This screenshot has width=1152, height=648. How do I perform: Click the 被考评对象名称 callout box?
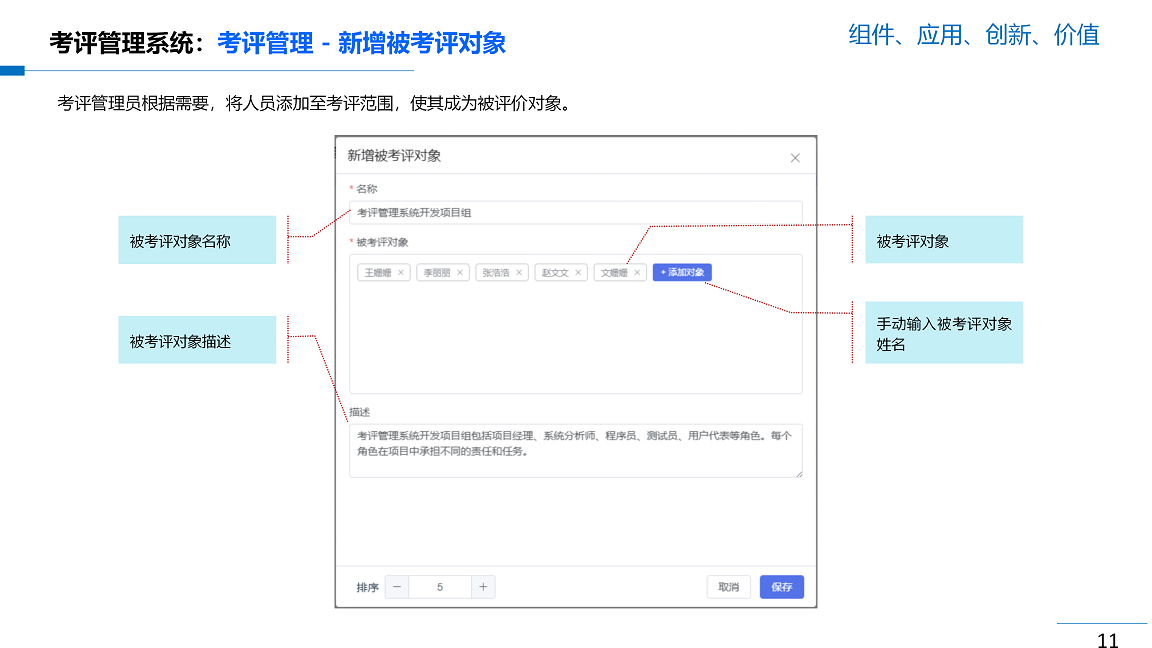tap(197, 240)
